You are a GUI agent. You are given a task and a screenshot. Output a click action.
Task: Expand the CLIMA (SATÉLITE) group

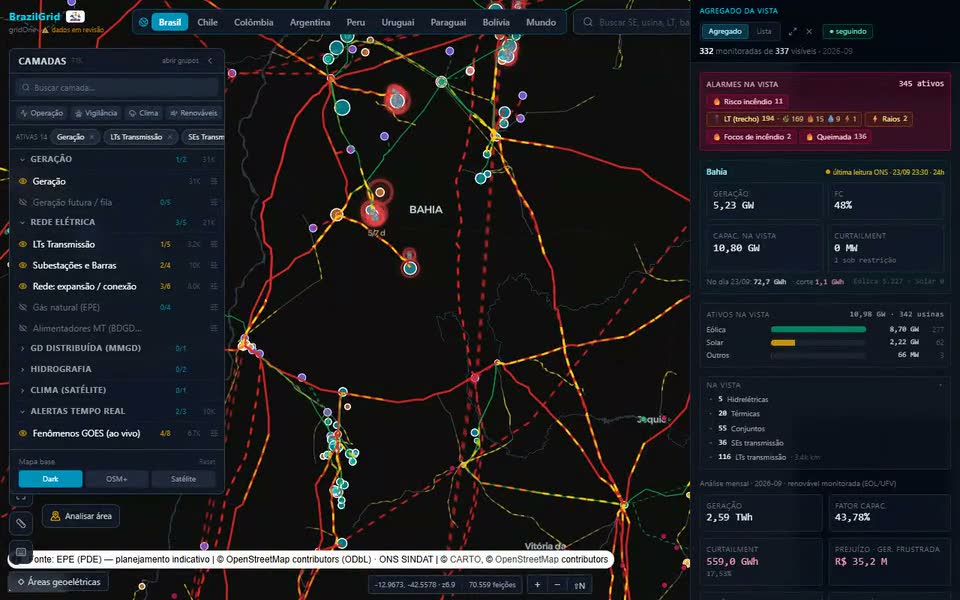click(22, 390)
